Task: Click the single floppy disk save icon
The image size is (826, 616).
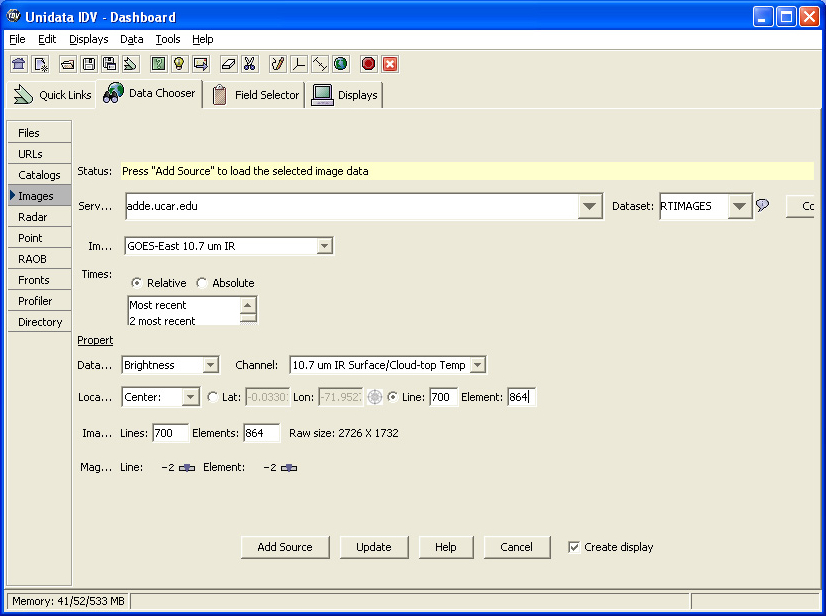Action: (89, 64)
